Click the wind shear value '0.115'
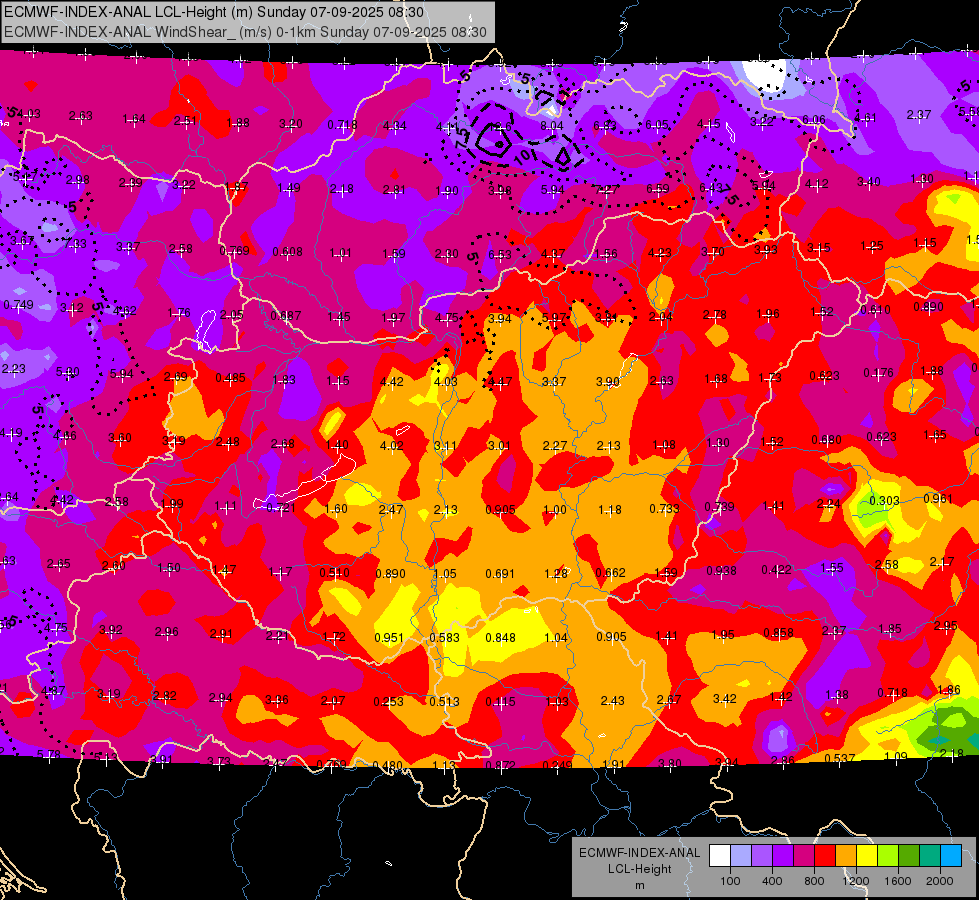The width and height of the screenshot is (979, 900). point(501,701)
